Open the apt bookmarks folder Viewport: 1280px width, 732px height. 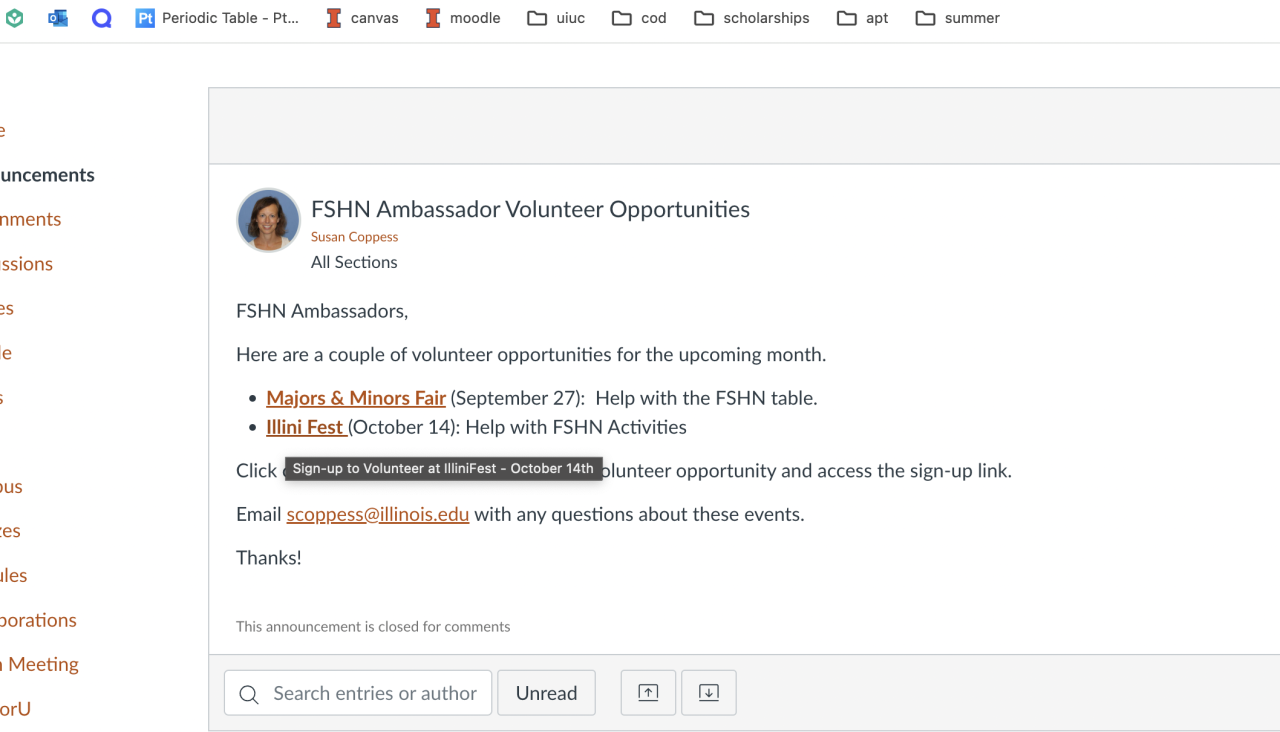[863, 18]
